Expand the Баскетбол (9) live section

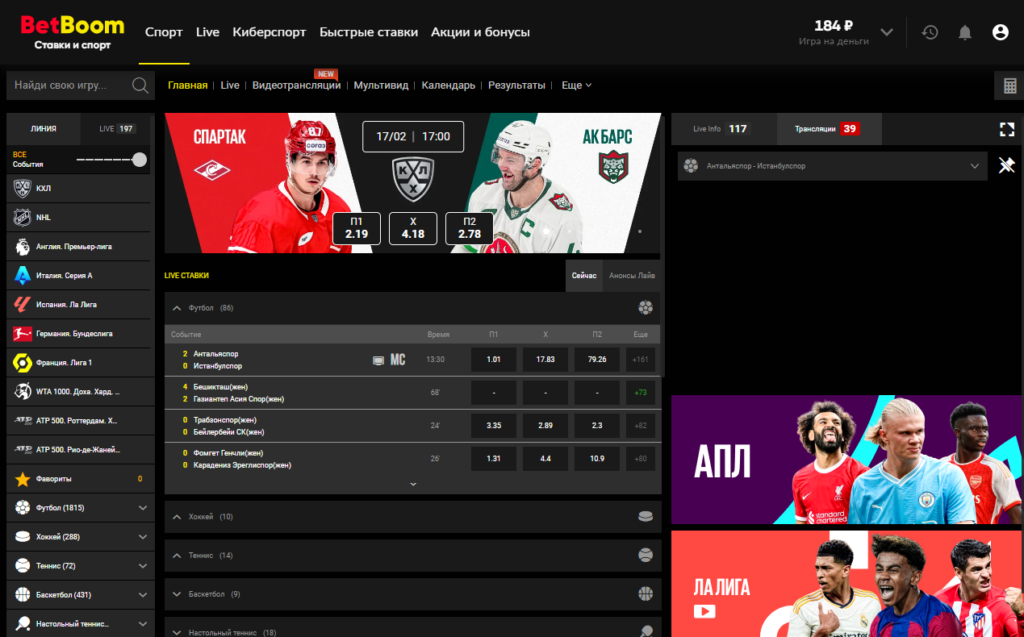(x=176, y=594)
